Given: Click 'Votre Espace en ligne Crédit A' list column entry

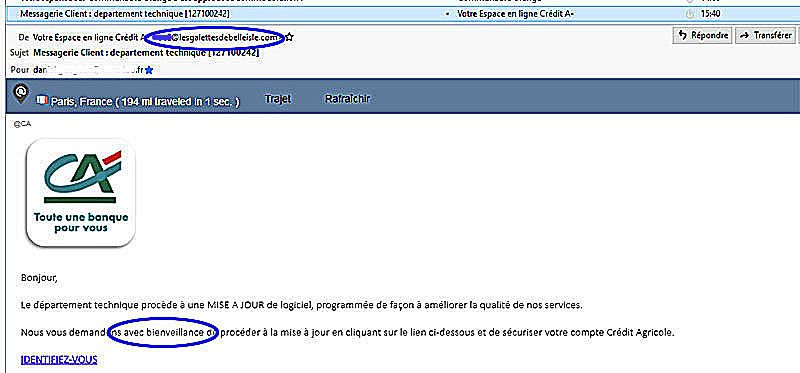Looking at the screenshot, I should pyautogui.click(x=515, y=14).
